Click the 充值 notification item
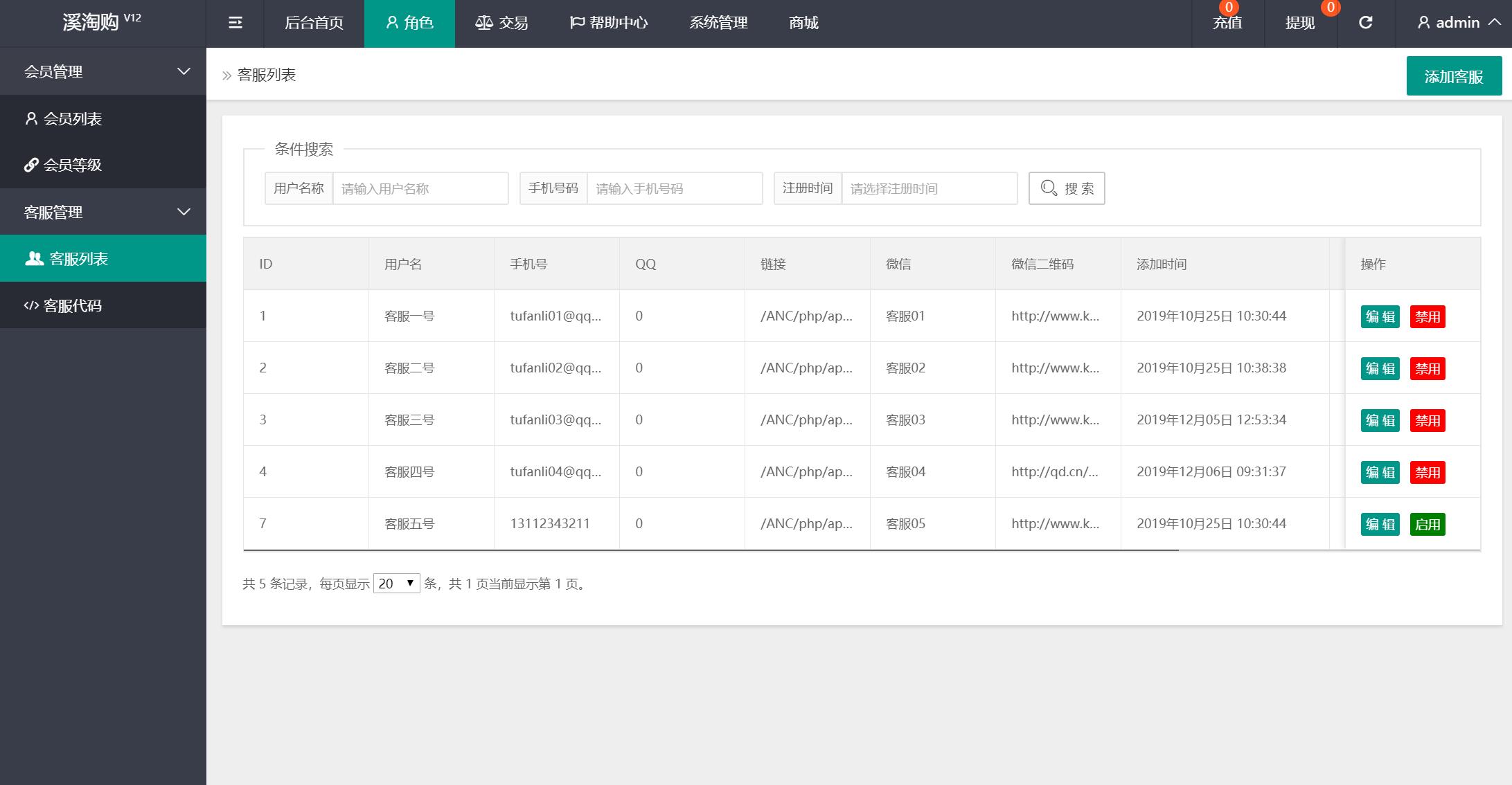This screenshot has width=1512, height=785. pos(1227,23)
